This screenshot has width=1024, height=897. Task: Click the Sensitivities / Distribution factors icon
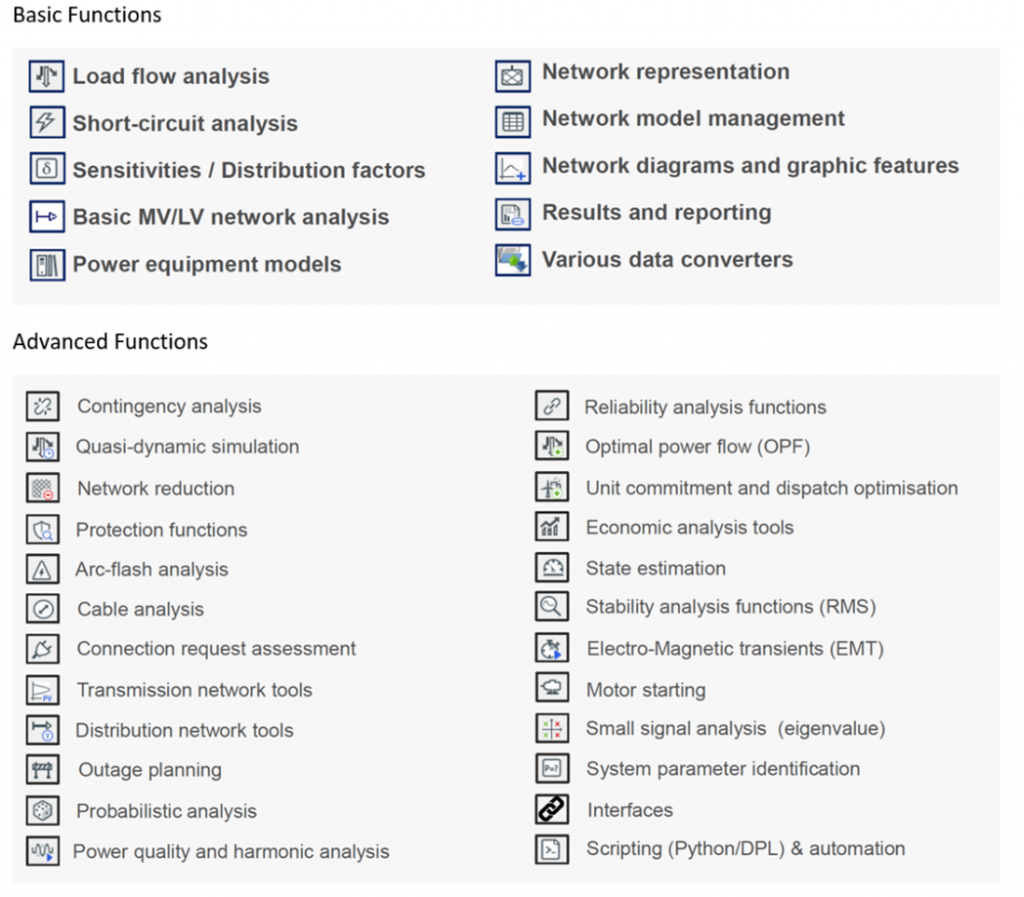[x=46, y=169]
